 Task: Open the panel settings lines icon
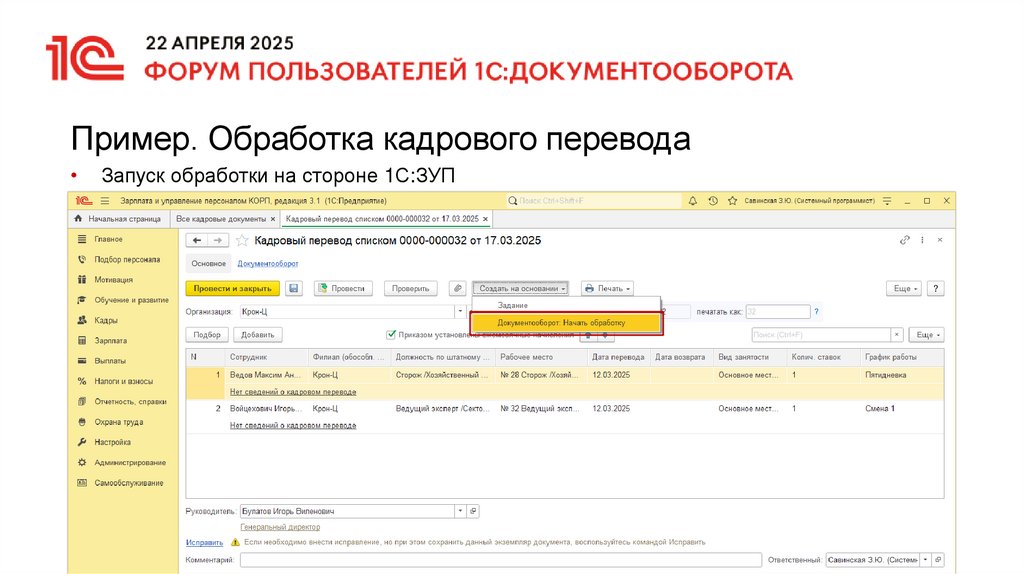click(887, 201)
